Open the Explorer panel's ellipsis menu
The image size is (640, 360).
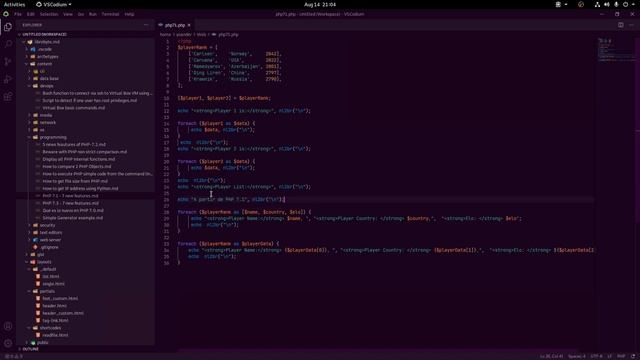tap(146, 25)
